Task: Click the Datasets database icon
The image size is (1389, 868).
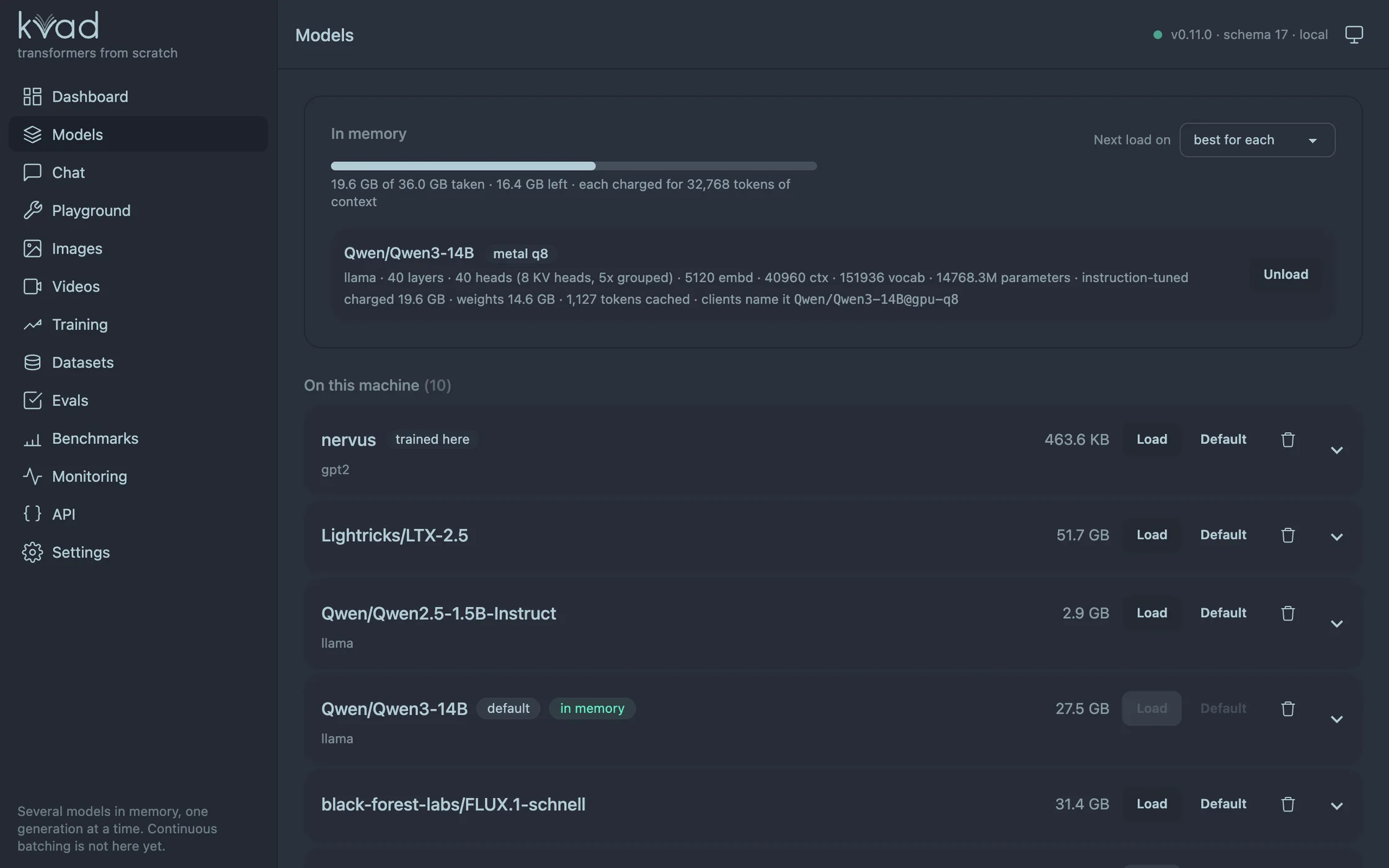Action: point(32,363)
